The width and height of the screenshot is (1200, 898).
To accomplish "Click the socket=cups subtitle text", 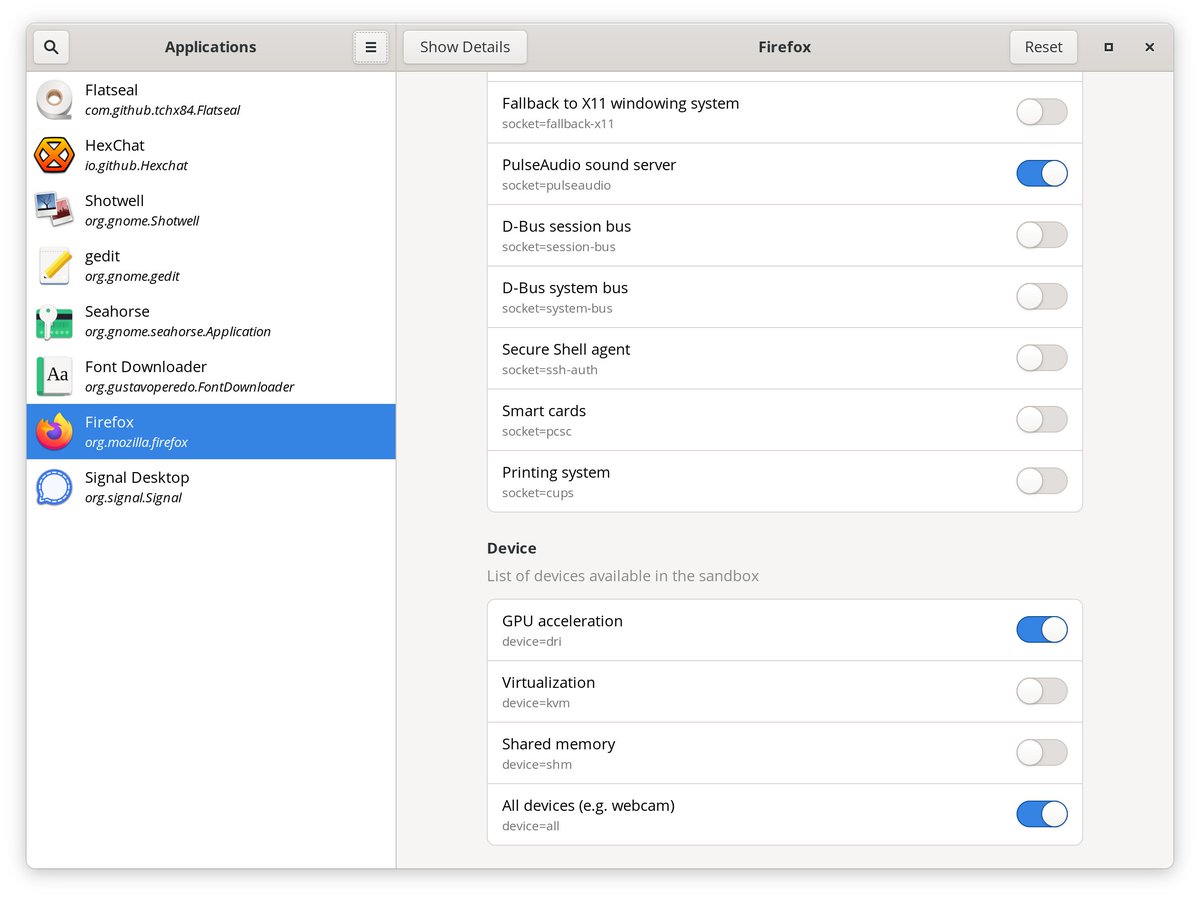I will click(538, 493).
